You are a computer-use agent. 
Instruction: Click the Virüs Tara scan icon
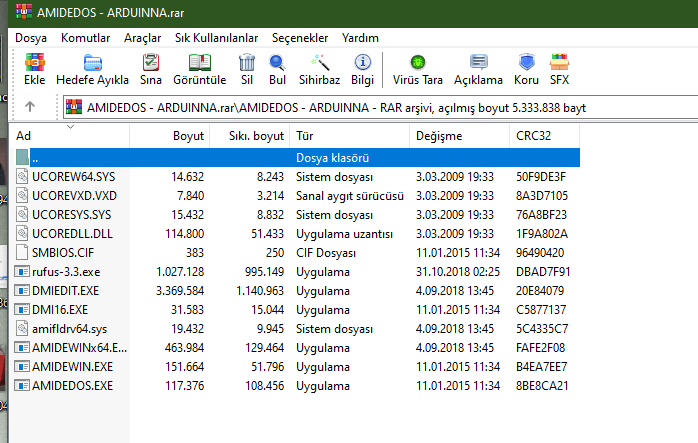(x=418, y=62)
